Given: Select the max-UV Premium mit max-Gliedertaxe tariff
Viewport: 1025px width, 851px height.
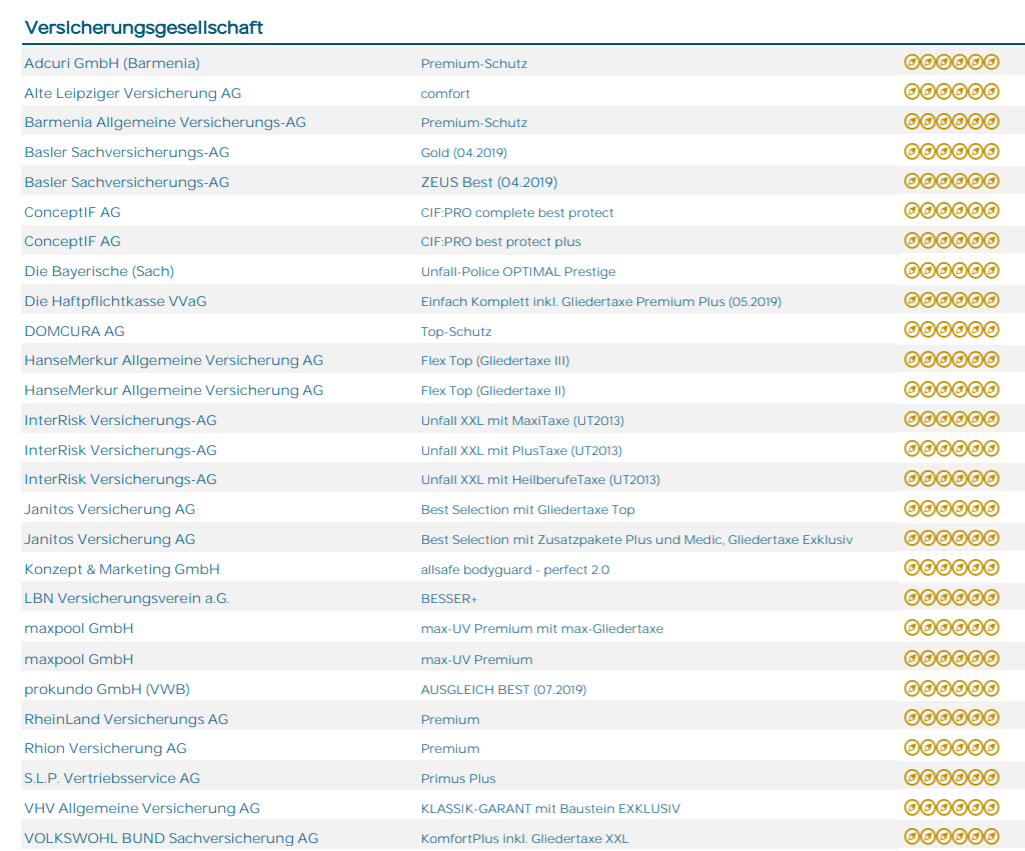Looking at the screenshot, I should 542,629.
